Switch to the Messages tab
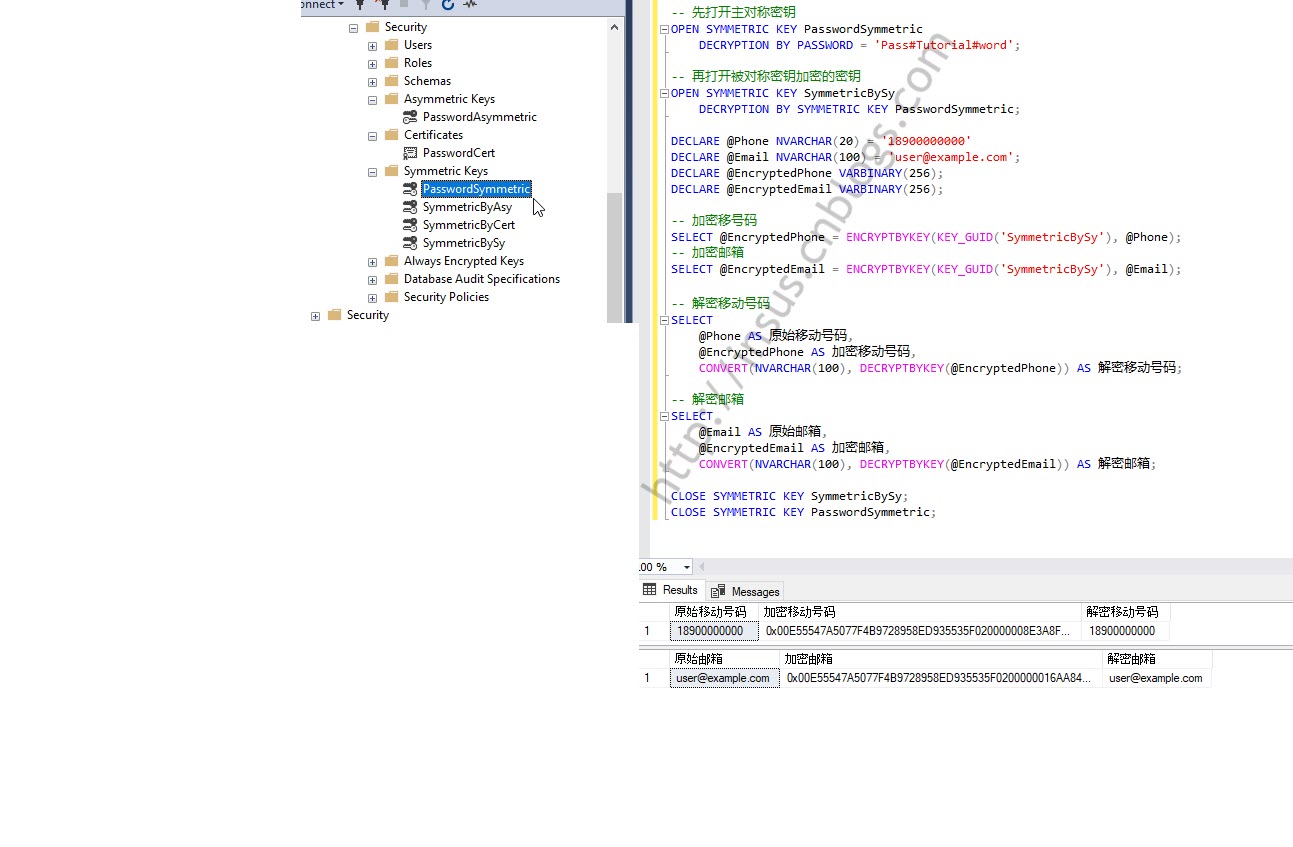This screenshot has width=1293, height=847. click(x=745, y=591)
